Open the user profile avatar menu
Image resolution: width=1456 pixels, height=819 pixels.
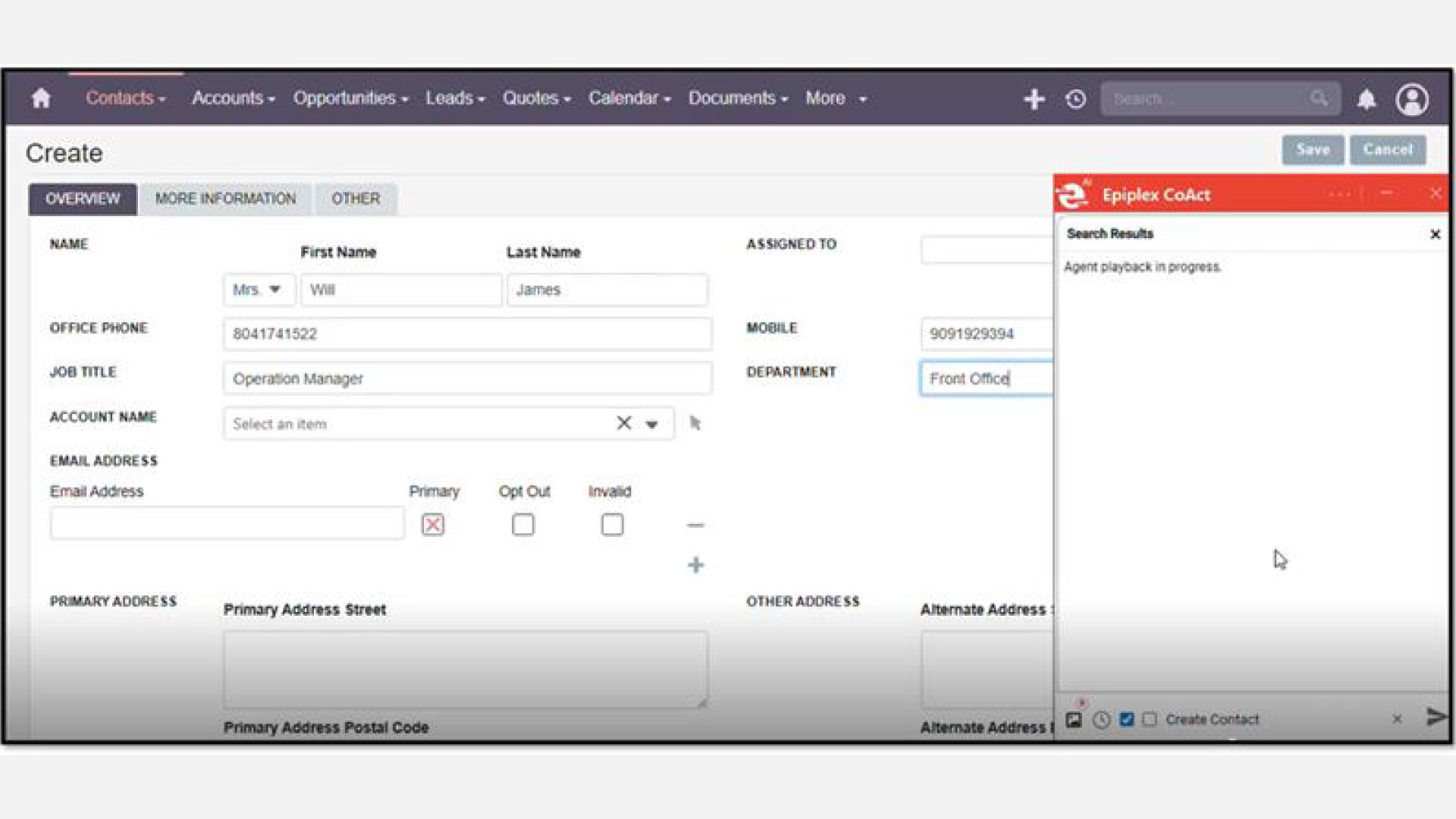1411,99
